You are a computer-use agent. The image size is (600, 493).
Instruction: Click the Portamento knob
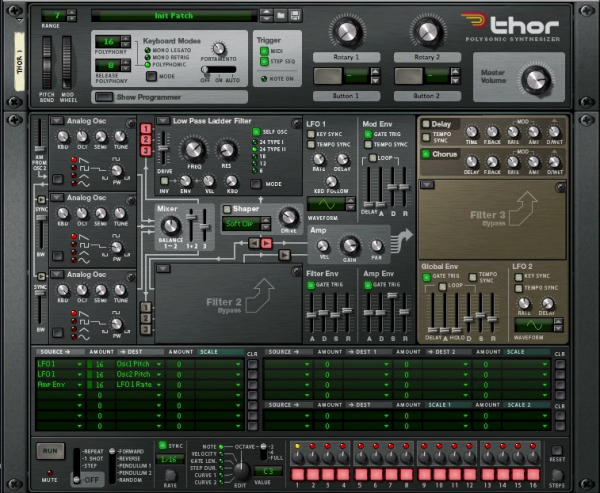(219, 49)
